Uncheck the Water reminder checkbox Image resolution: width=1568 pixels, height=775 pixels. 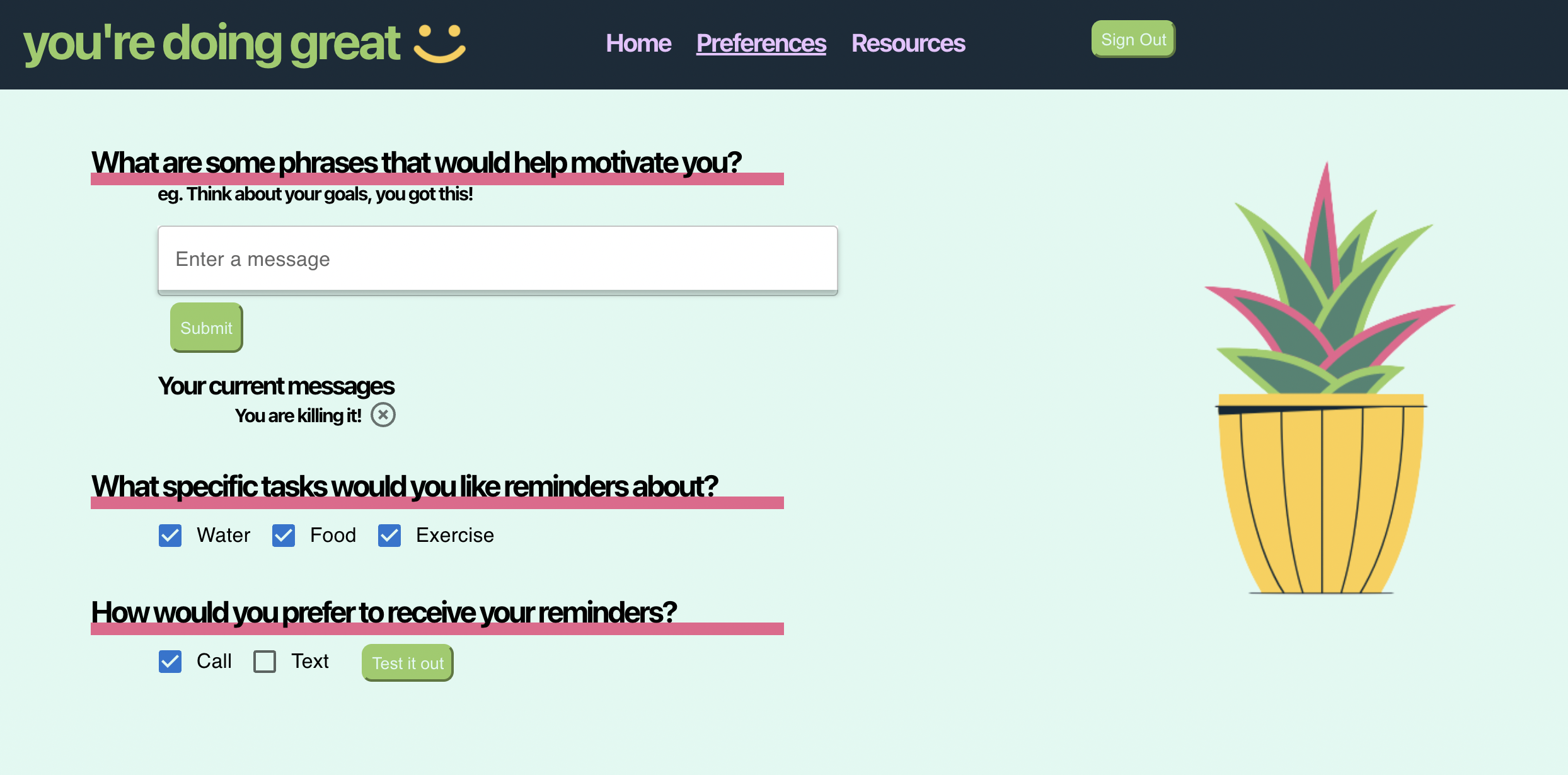click(x=170, y=536)
